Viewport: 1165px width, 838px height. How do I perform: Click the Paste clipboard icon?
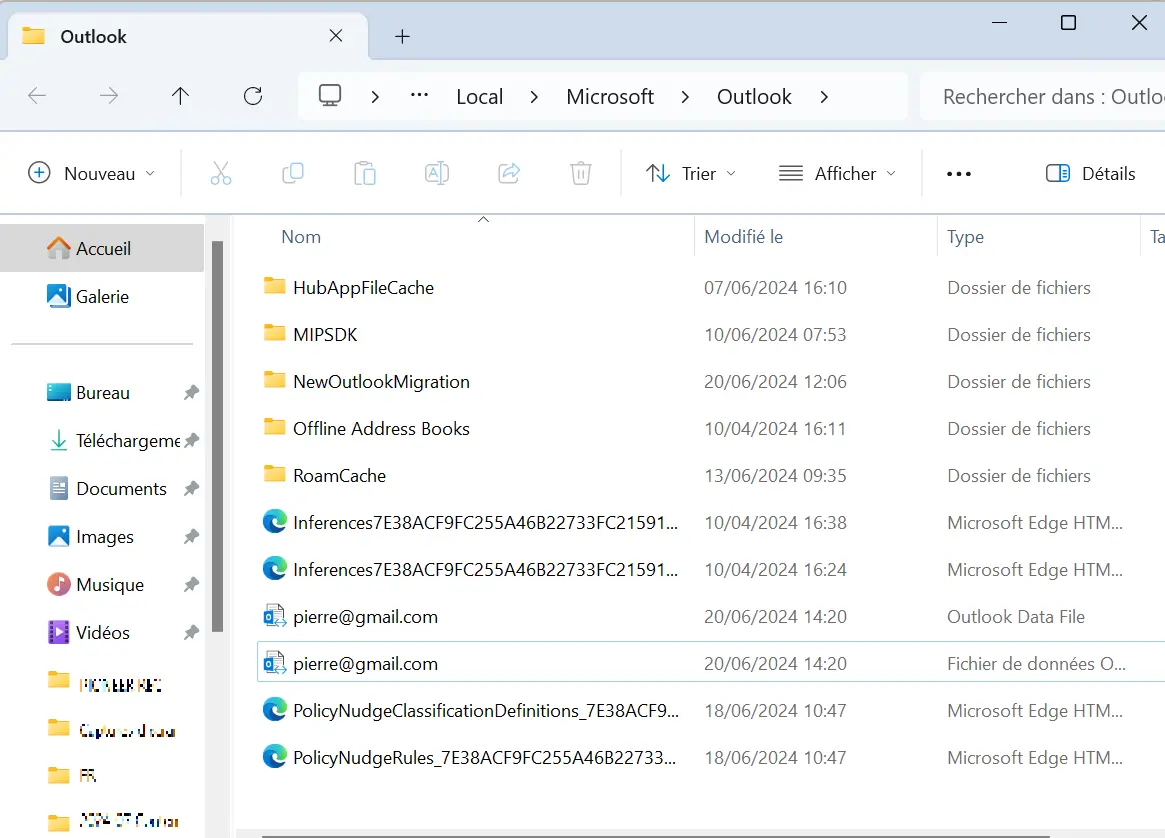point(365,173)
